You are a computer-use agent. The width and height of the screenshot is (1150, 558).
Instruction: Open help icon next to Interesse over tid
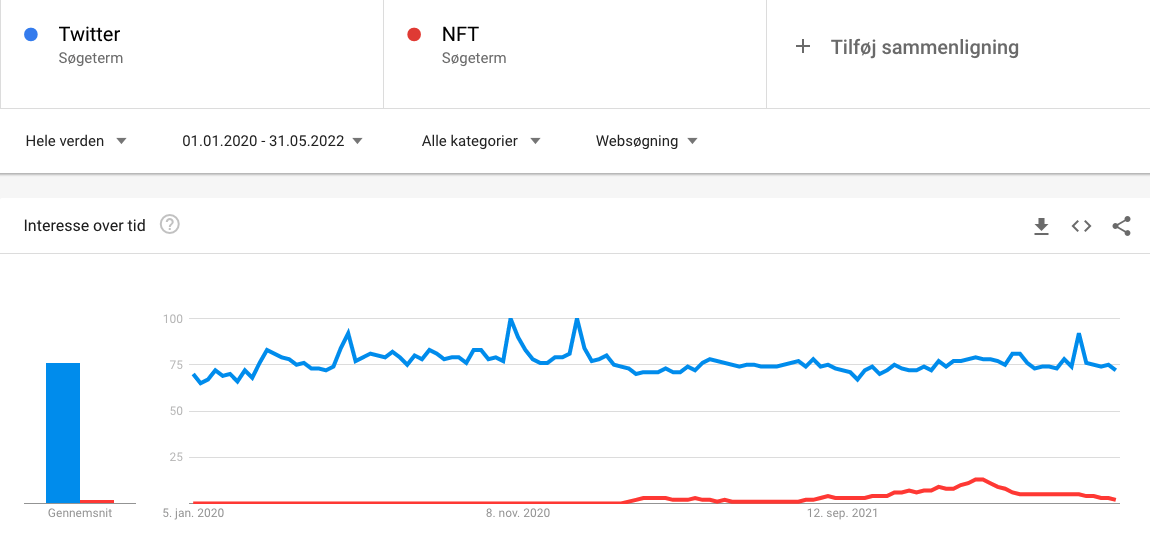pyautogui.click(x=169, y=225)
